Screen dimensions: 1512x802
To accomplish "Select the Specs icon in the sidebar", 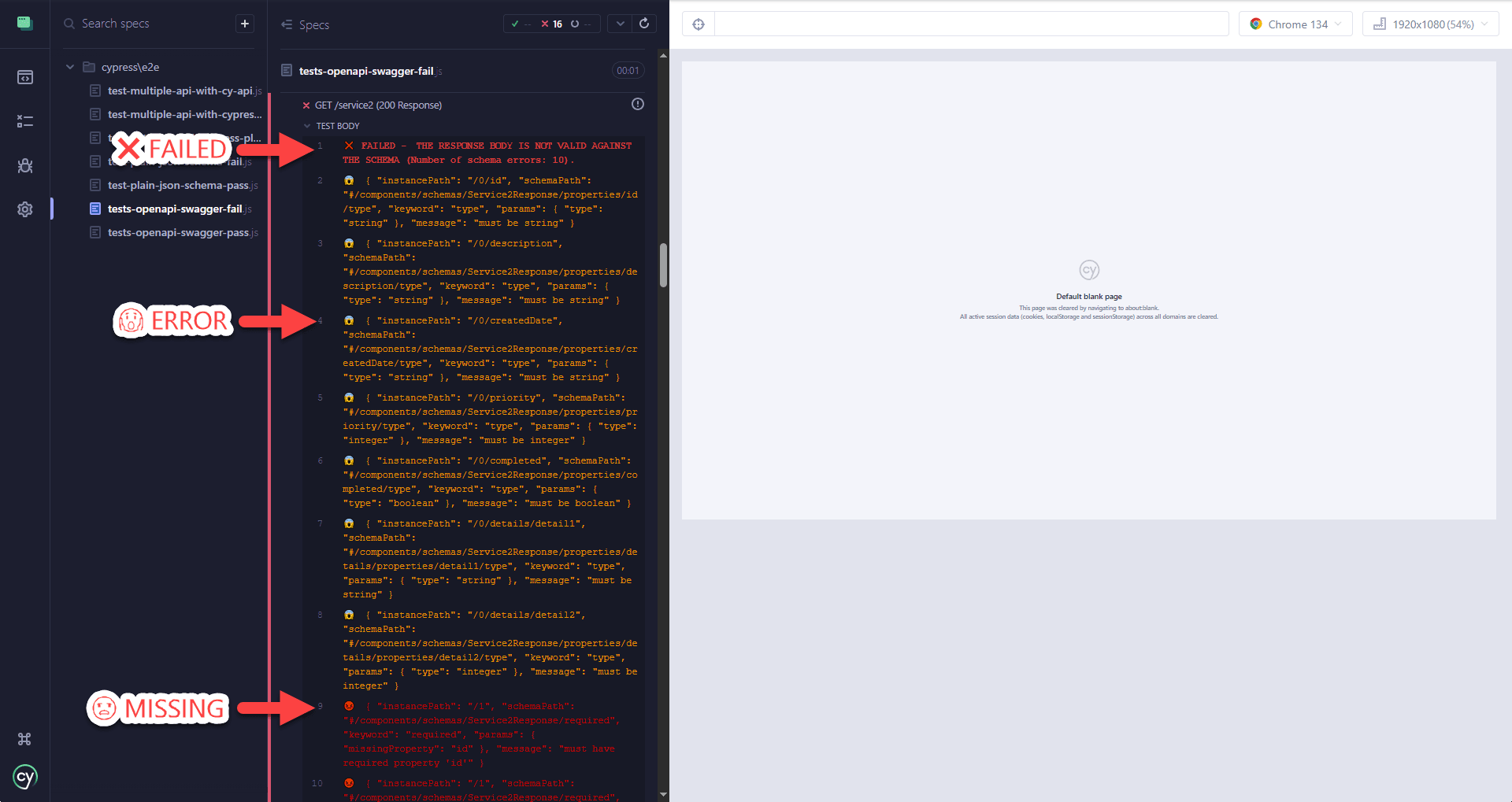I will (24, 76).
